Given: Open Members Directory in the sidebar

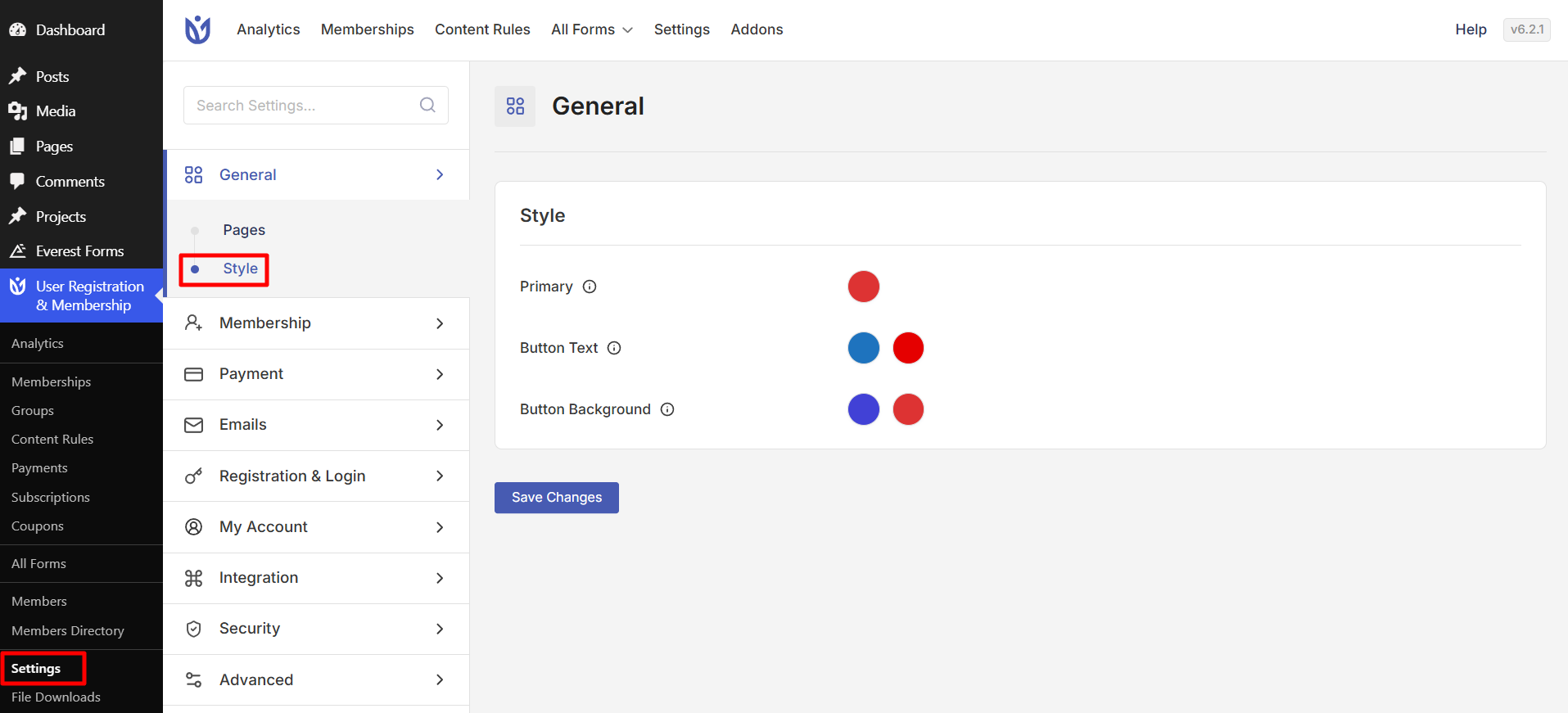Looking at the screenshot, I should 68,630.
